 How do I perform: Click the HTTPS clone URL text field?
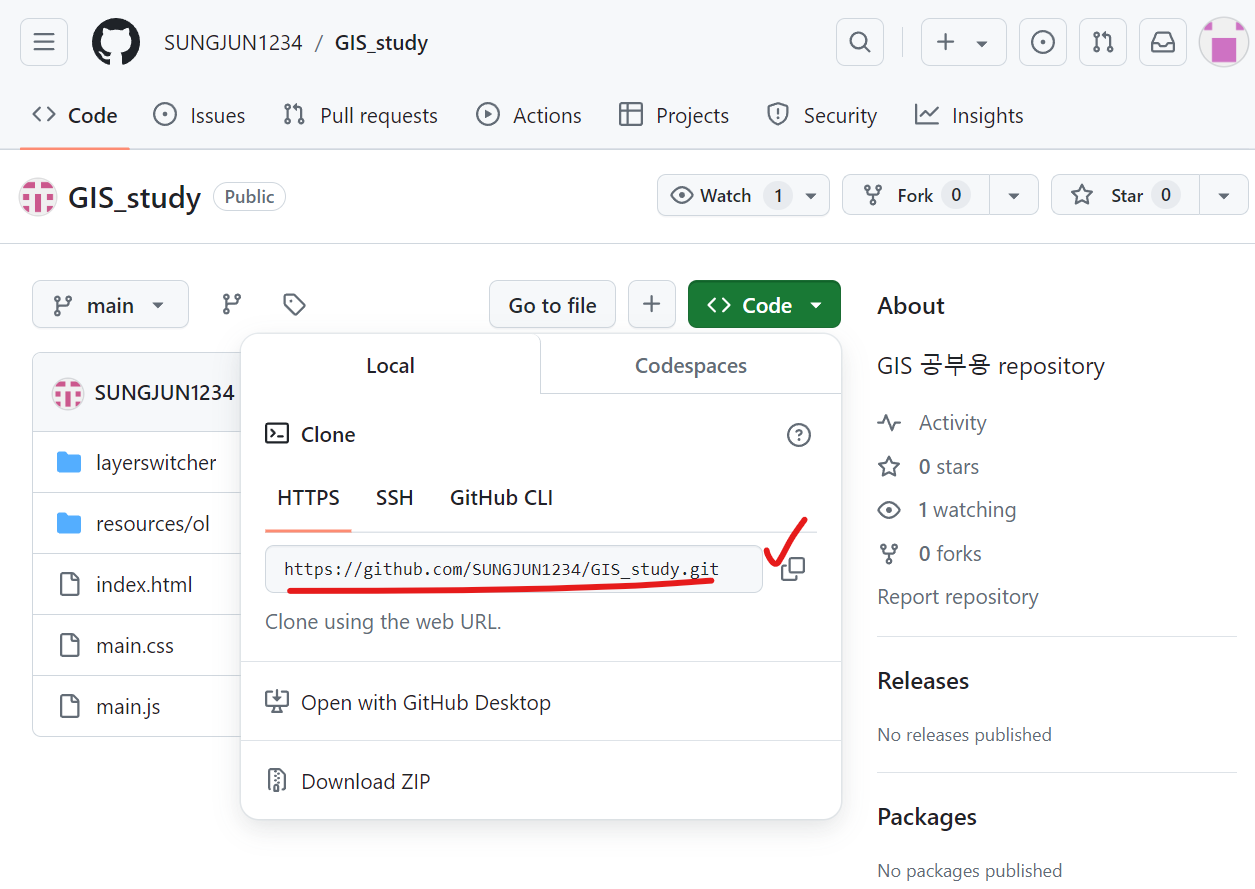(x=514, y=569)
